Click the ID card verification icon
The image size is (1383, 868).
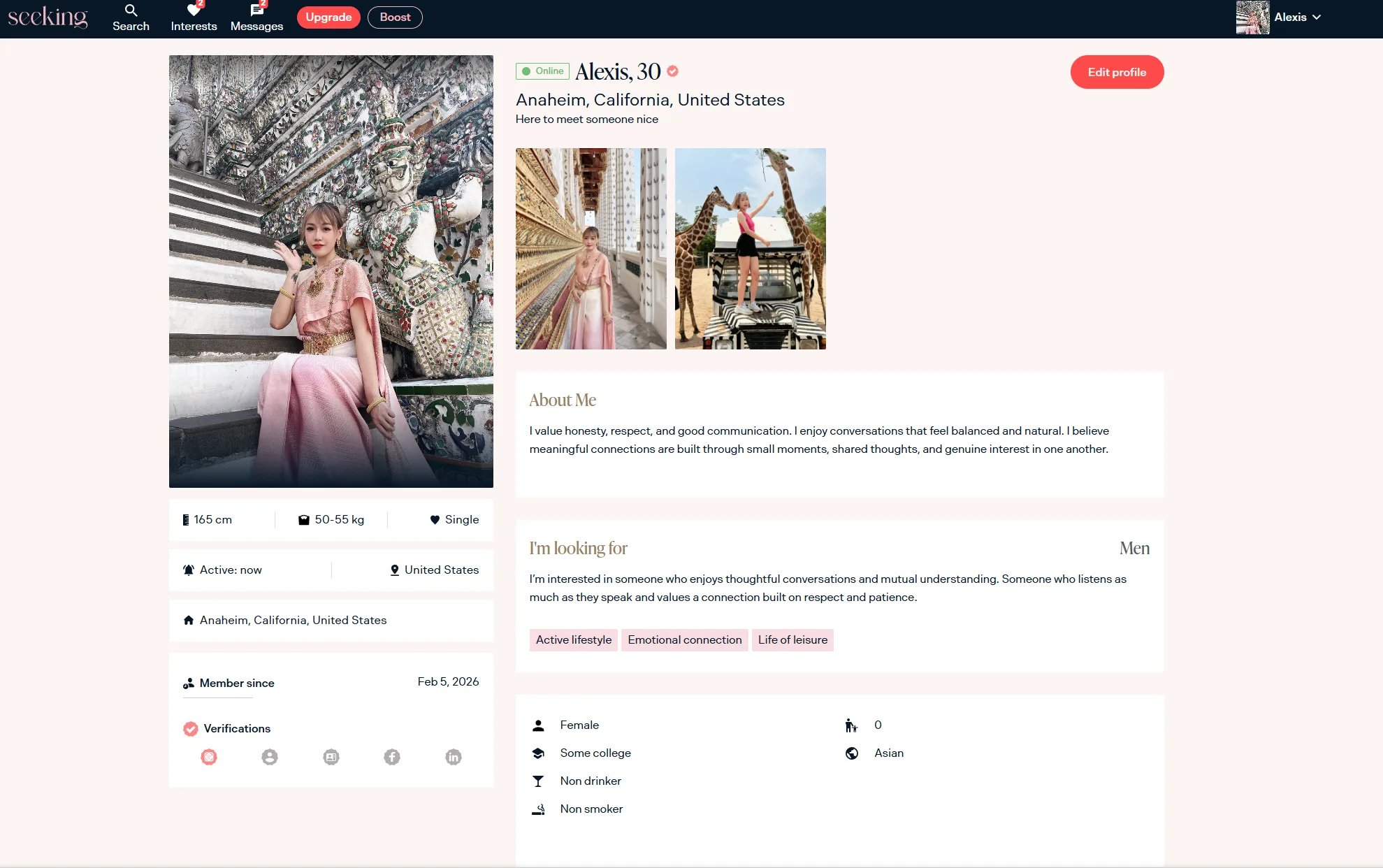click(331, 757)
